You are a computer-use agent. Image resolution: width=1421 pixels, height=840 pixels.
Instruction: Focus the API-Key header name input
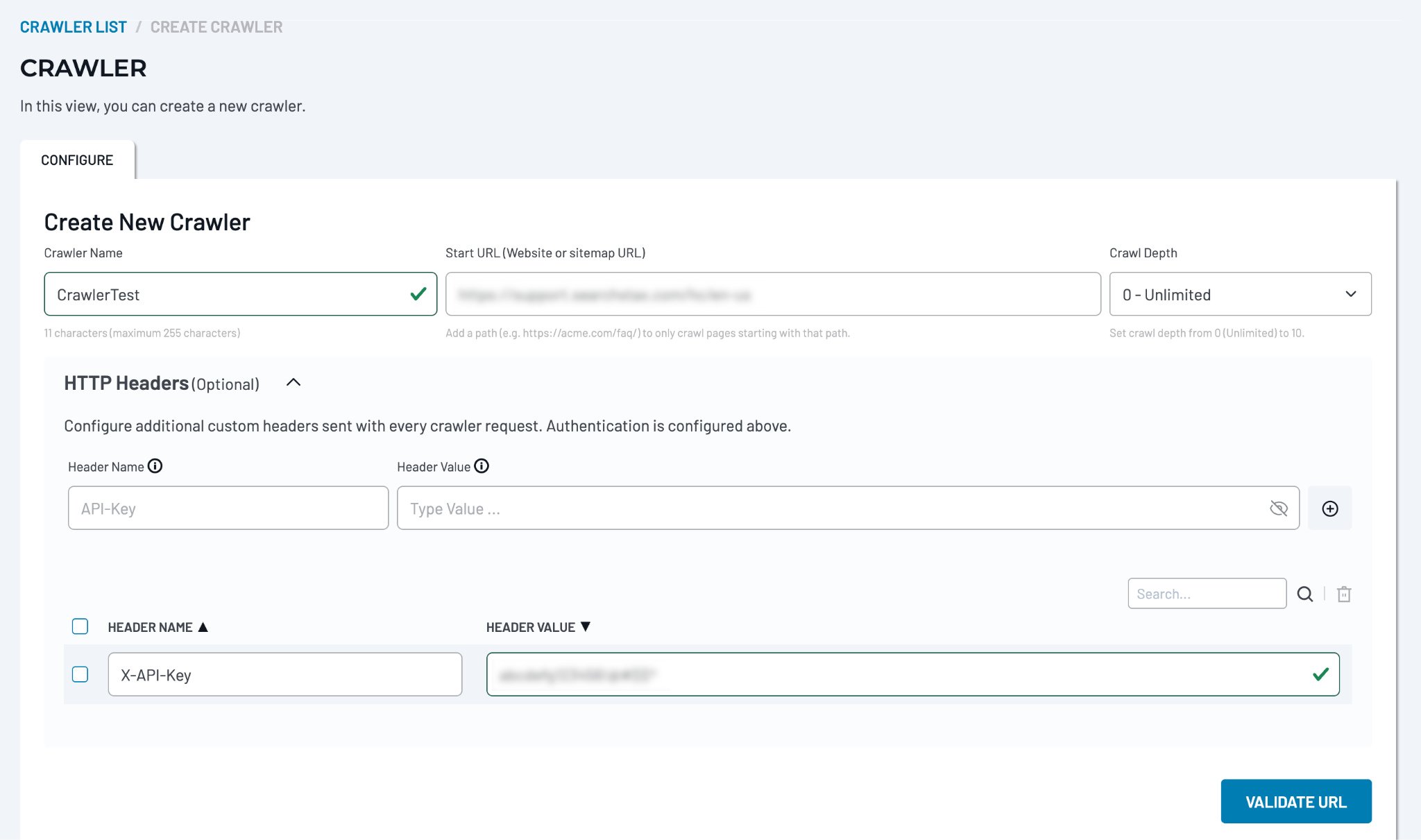click(228, 508)
